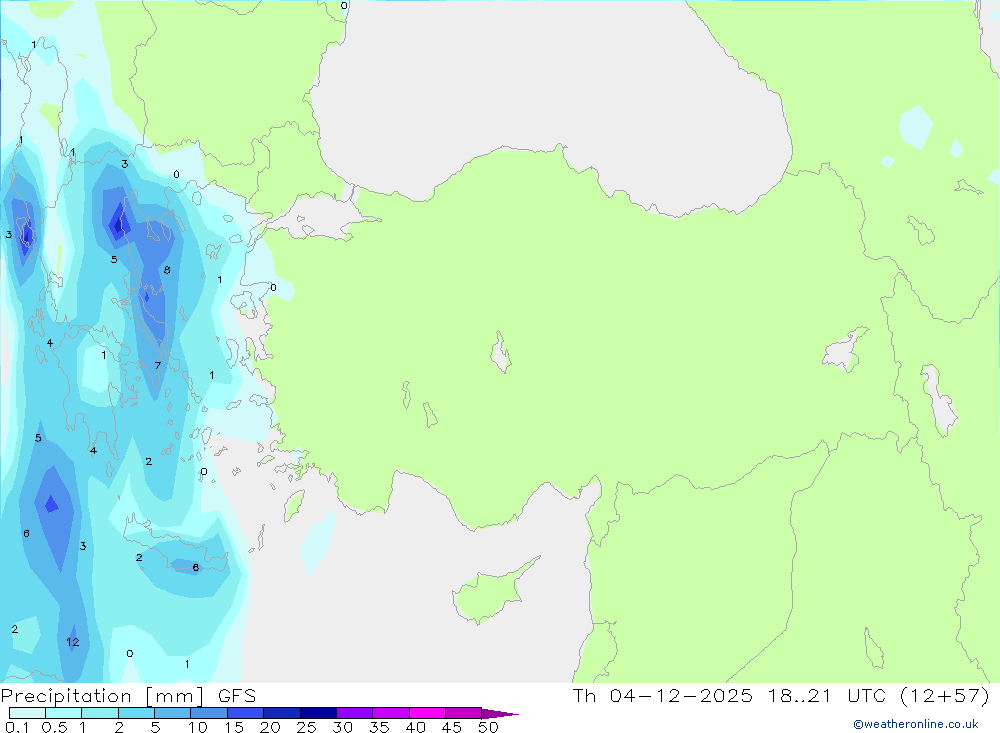Click the 'GFS' model label

point(237,696)
